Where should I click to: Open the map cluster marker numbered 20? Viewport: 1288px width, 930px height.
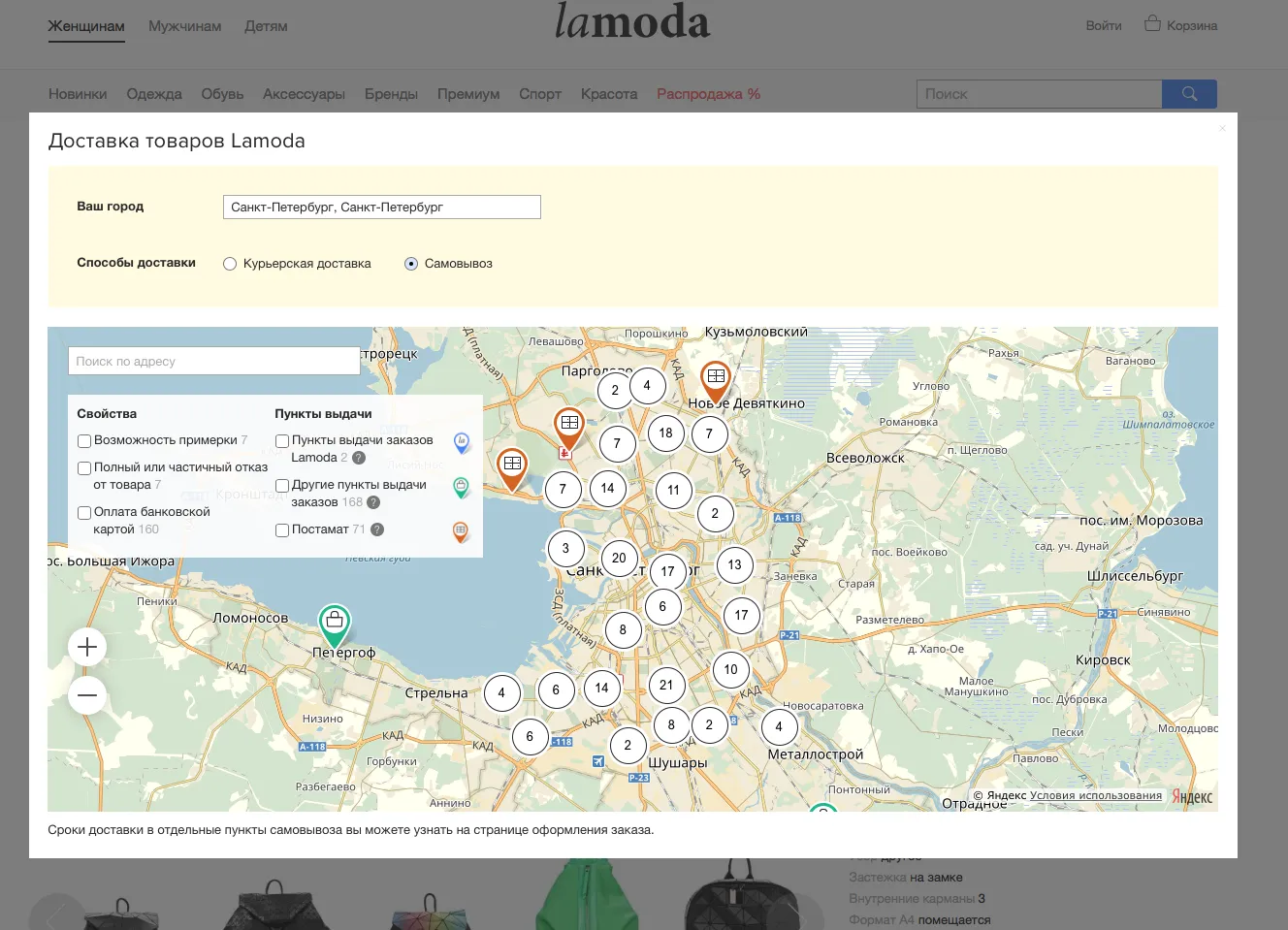click(x=619, y=558)
